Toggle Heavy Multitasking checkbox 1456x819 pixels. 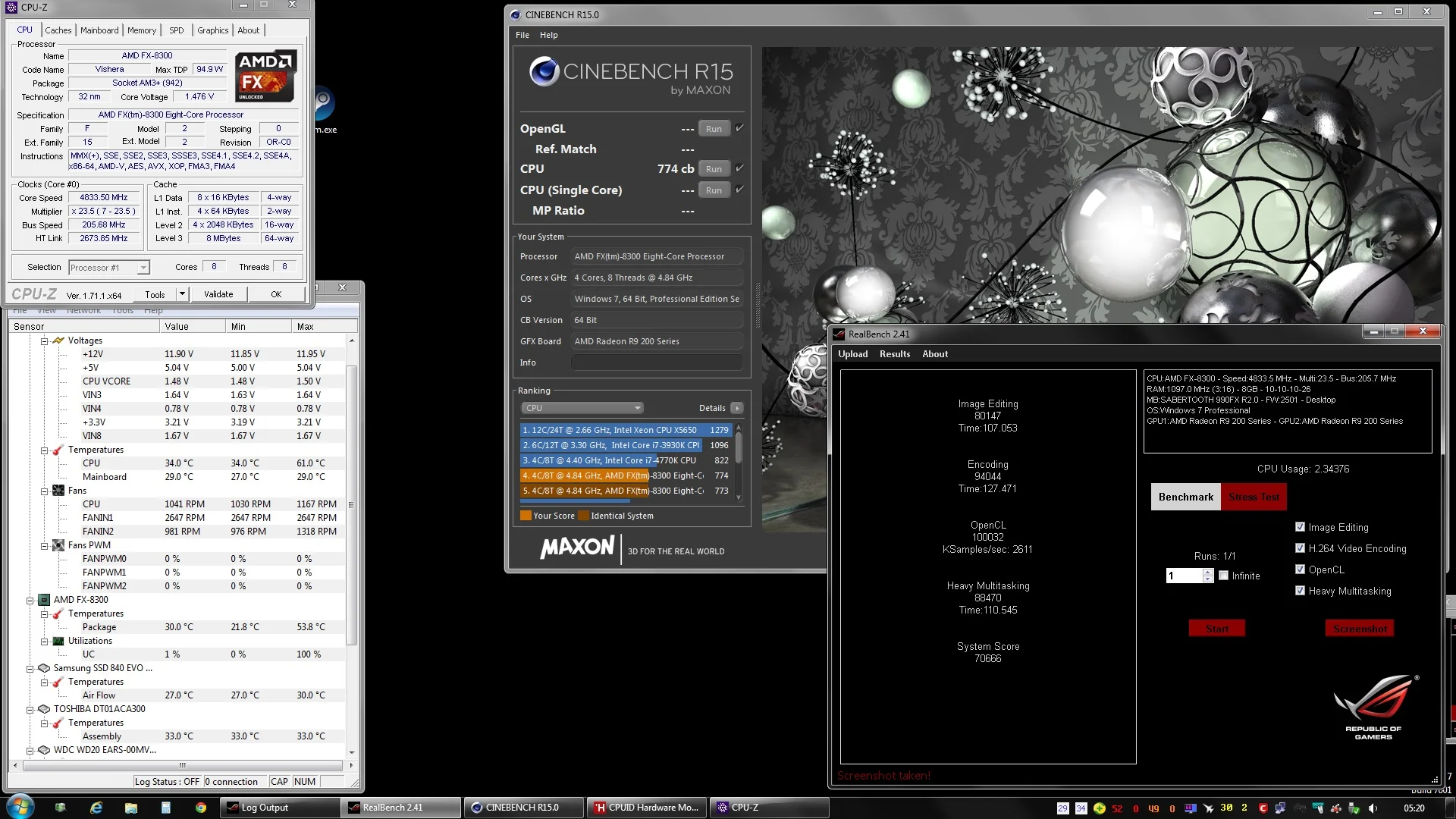(1301, 591)
